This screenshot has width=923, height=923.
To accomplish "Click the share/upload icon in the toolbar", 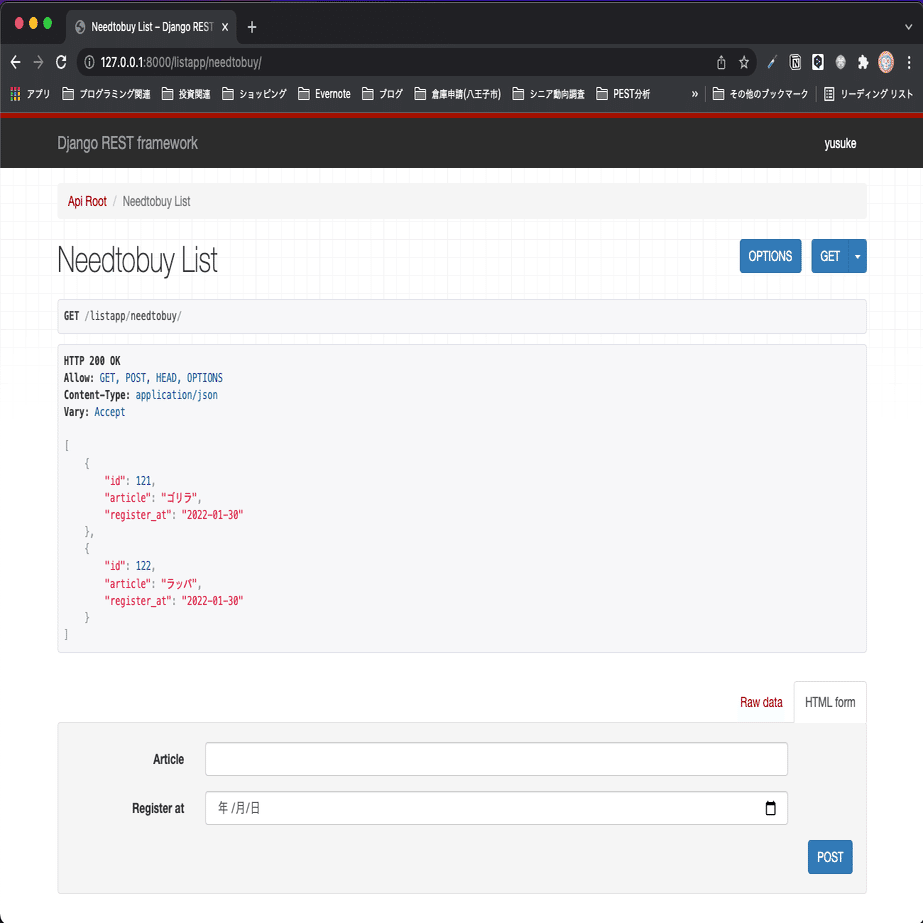I will pyautogui.click(x=721, y=62).
